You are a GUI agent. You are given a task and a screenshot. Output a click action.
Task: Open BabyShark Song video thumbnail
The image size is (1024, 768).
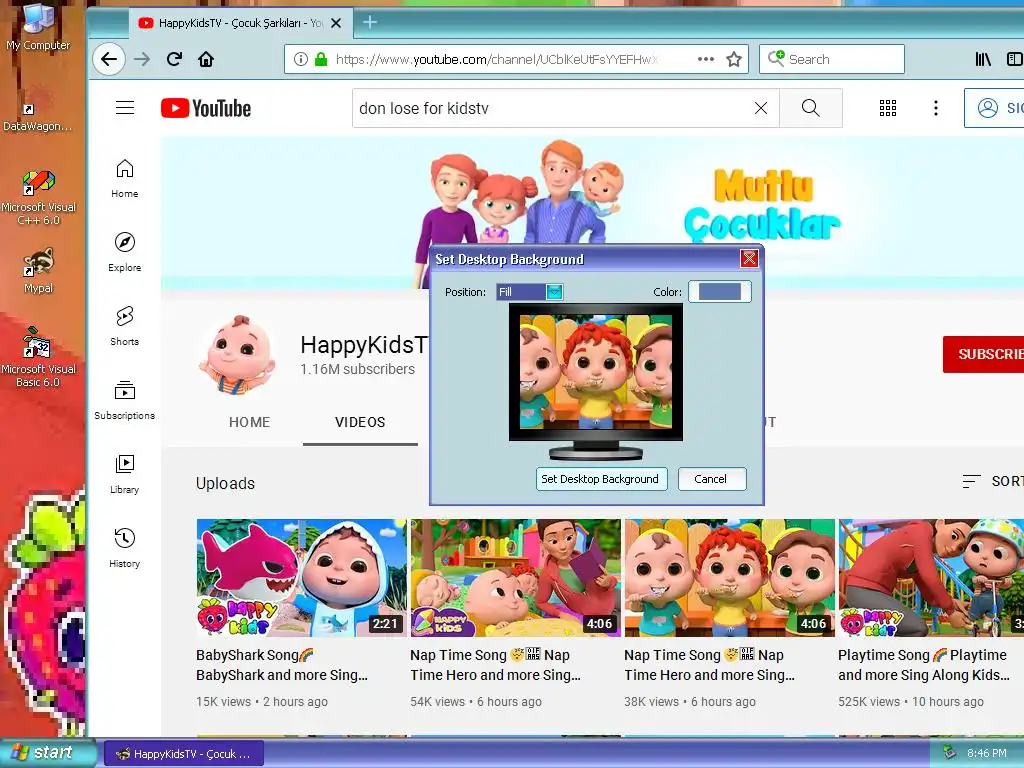pos(301,577)
